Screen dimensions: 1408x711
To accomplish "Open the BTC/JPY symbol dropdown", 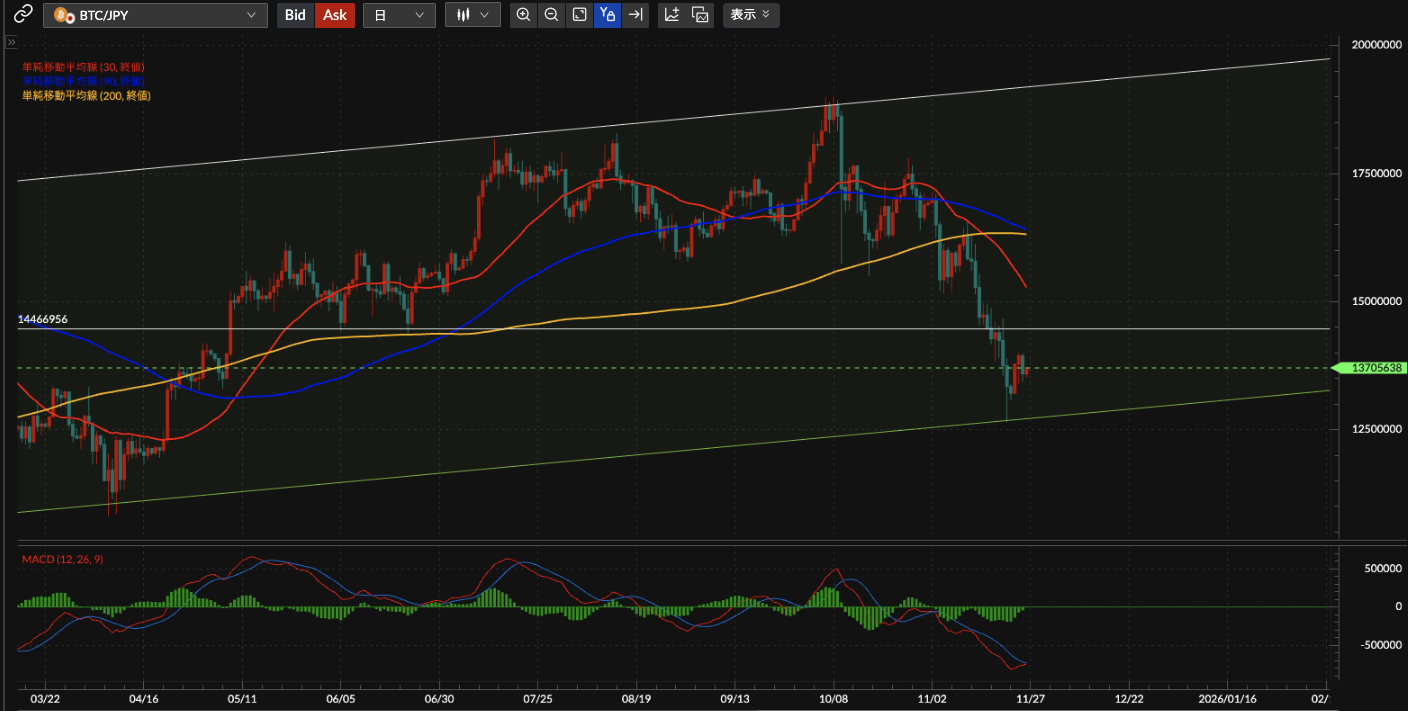I will [155, 15].
